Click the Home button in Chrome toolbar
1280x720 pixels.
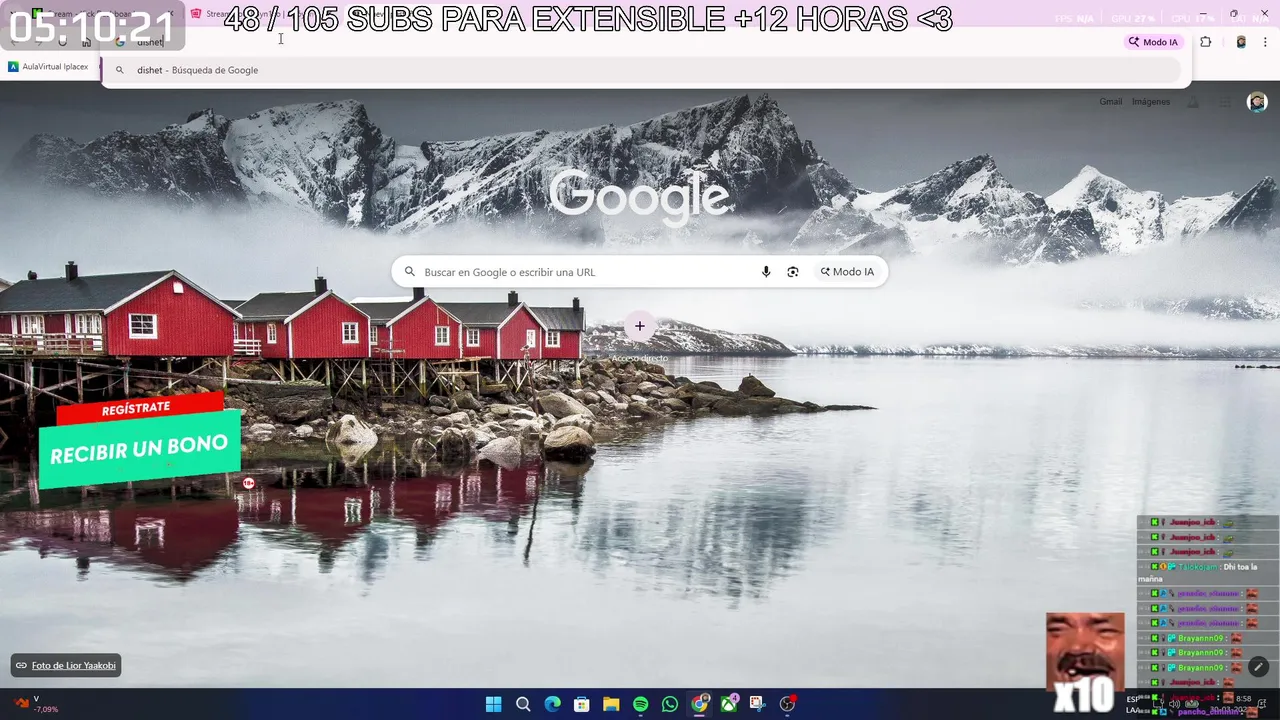pos(86,42)
